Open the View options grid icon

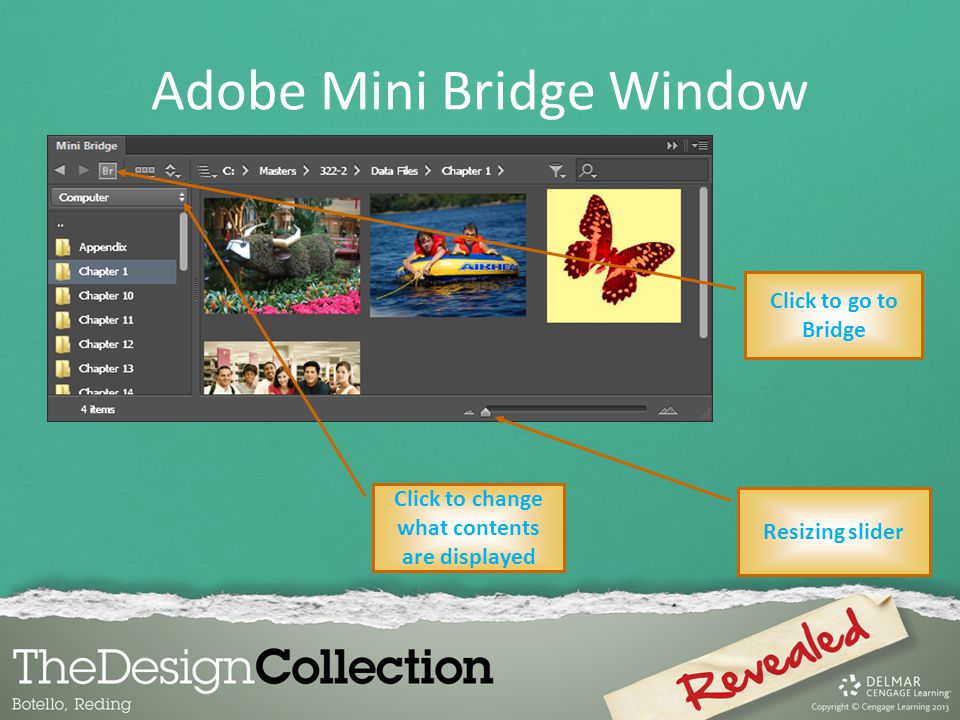144,171
